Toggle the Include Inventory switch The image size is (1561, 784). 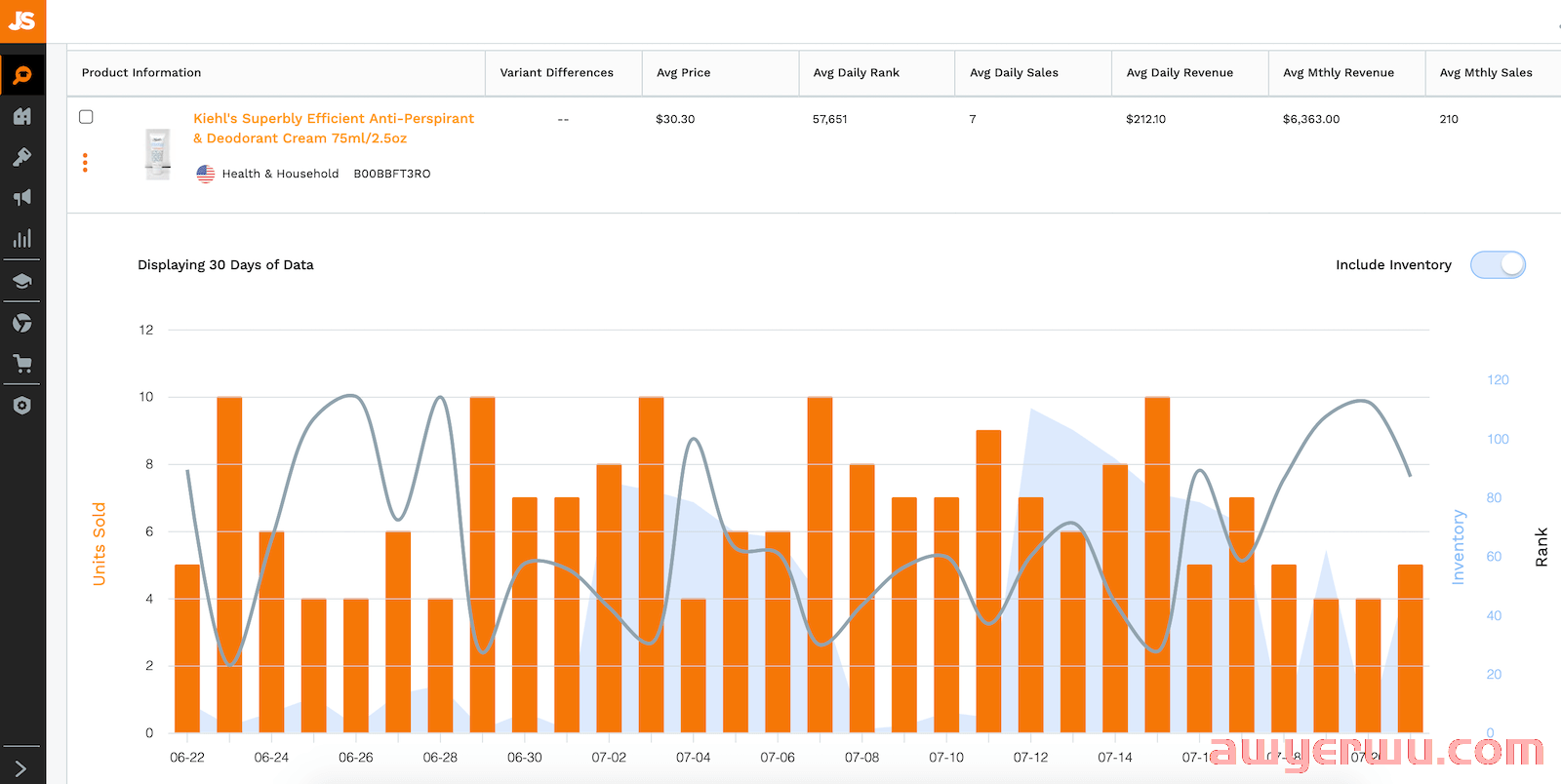(x=1498, y=264)
